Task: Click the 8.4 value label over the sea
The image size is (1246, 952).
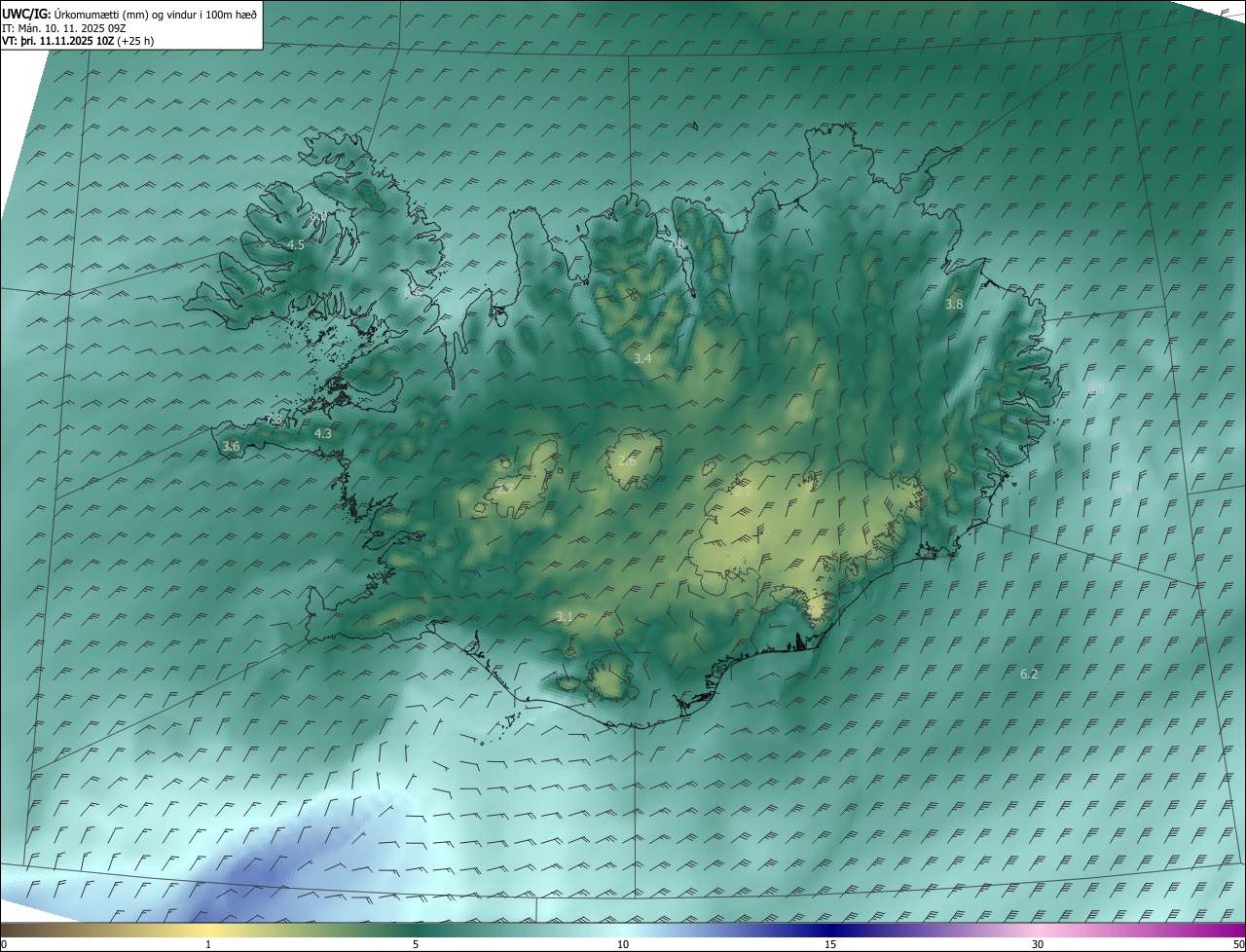Action: pos(1123,489)
